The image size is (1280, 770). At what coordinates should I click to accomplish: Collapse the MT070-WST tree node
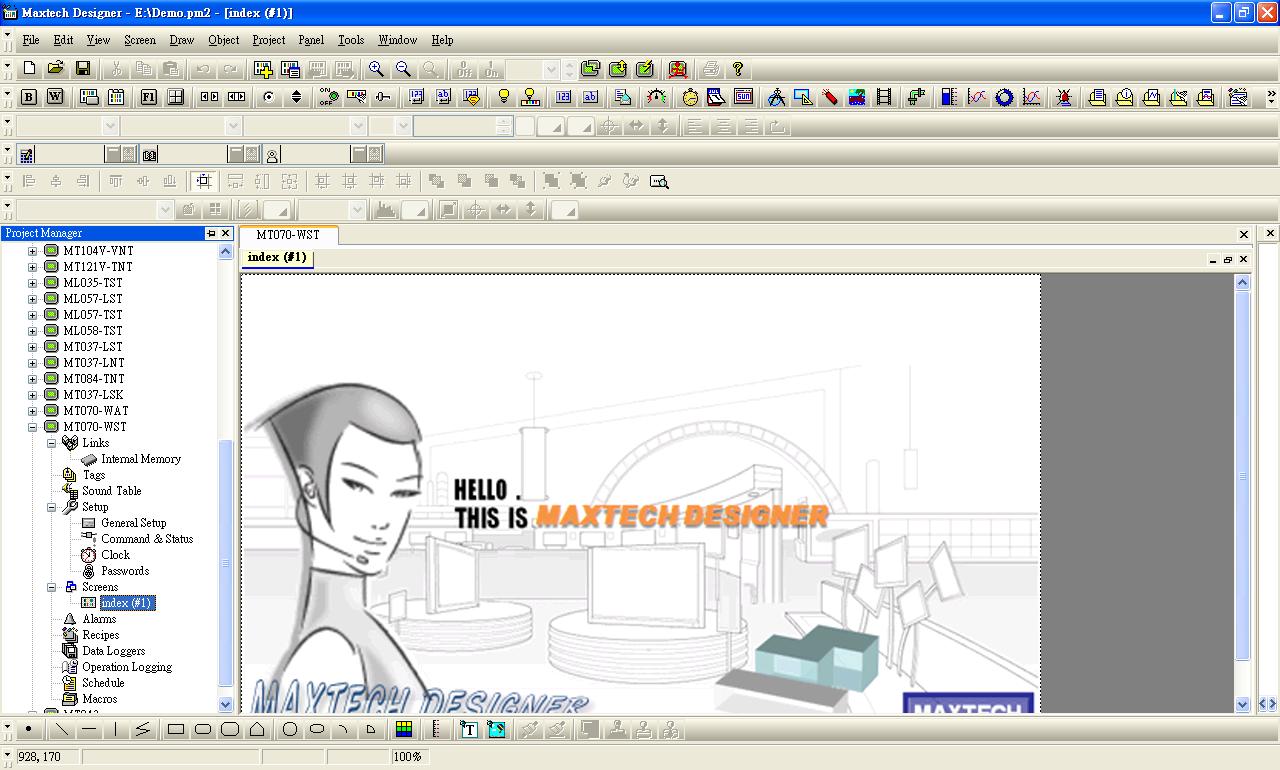coord(32,427)
